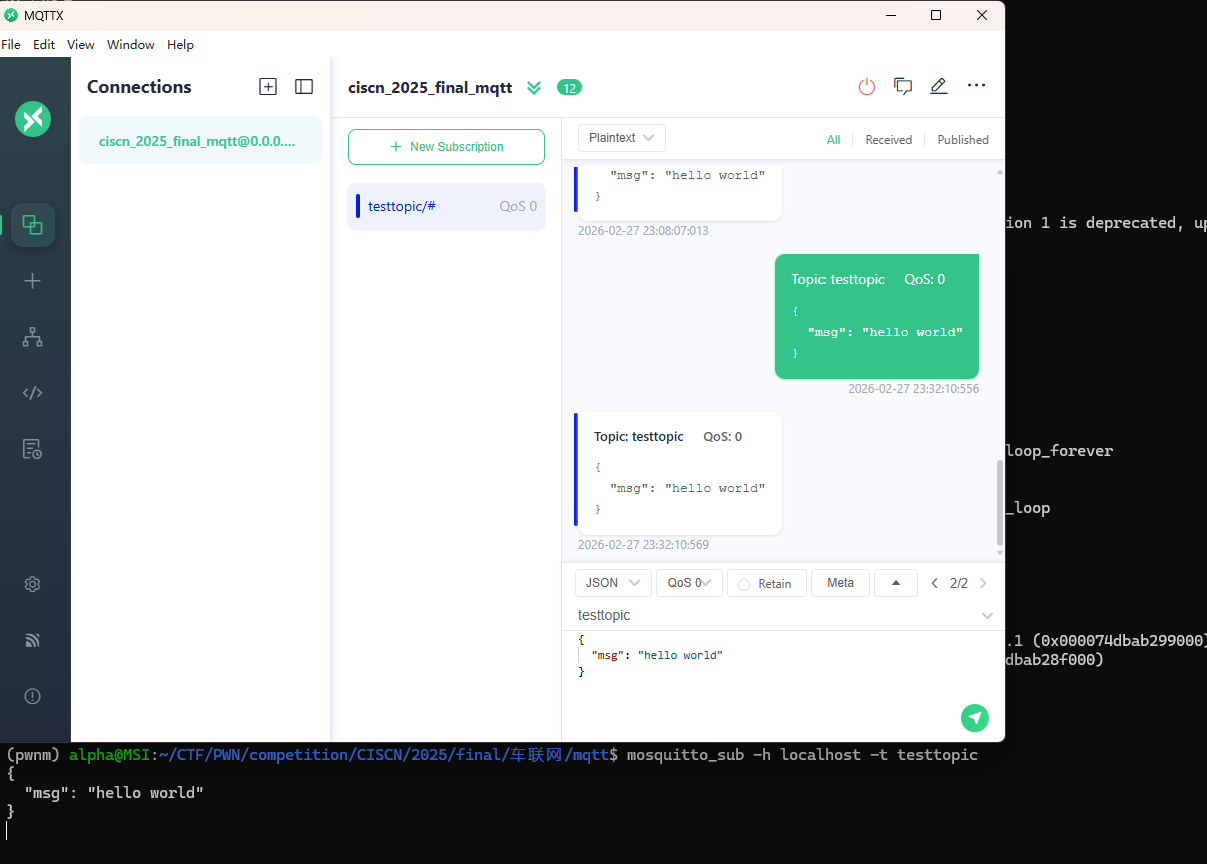Viewport: 1207px width, 864px height.
Task: Open new window chat icon
Action: click(903, 87)
